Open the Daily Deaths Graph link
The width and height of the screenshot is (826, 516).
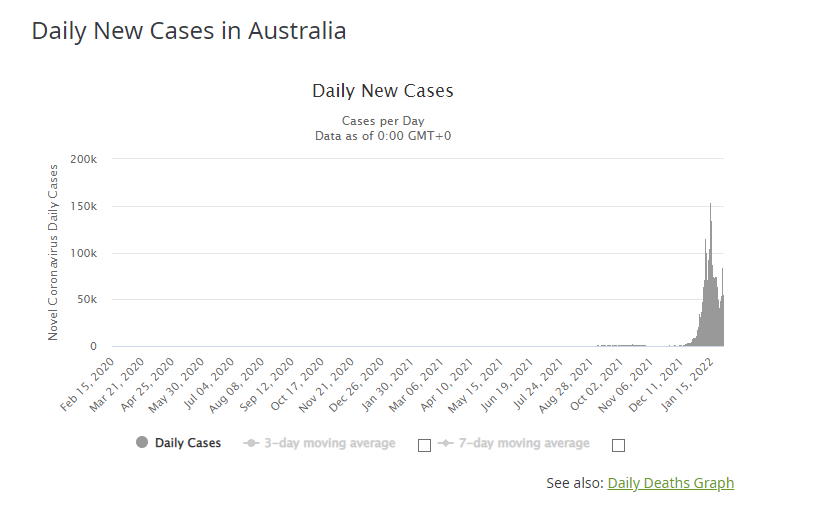pos(670,483)
